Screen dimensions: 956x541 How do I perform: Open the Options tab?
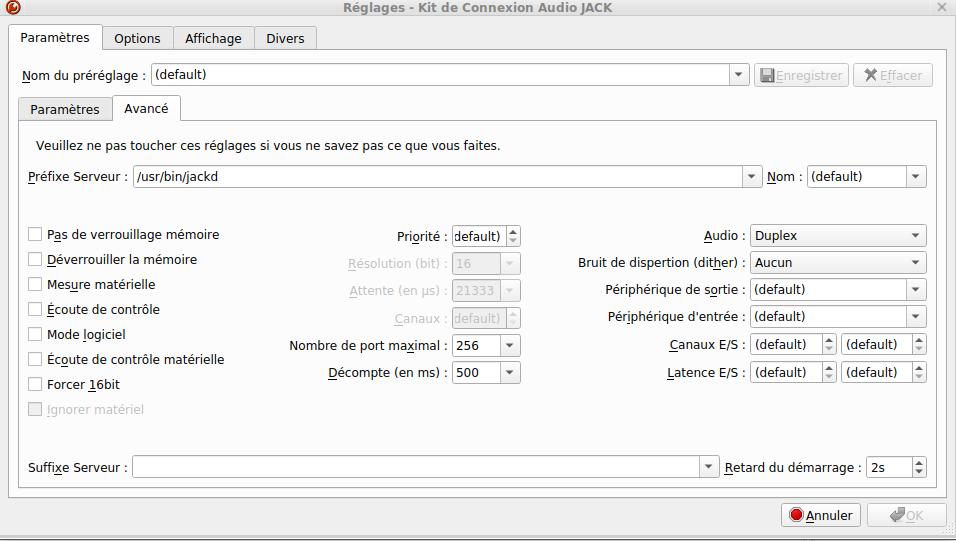click(137, 38)
